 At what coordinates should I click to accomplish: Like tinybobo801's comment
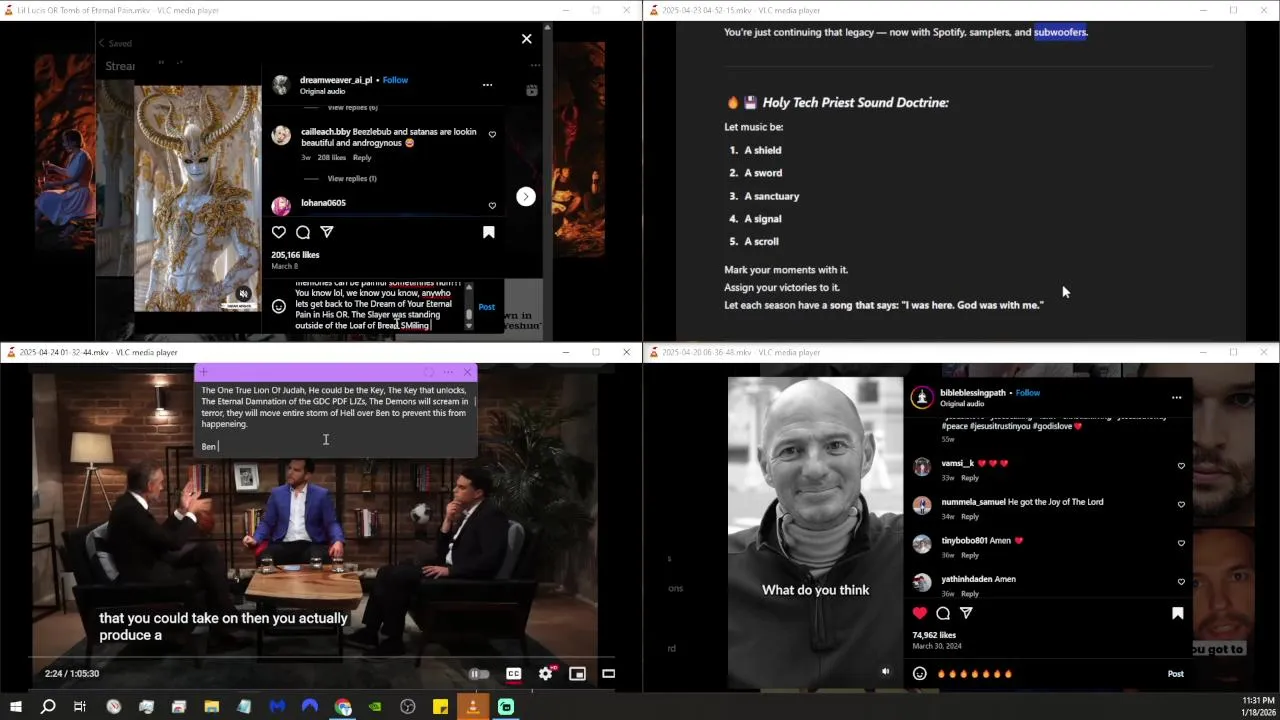(x=1181, y=544)
